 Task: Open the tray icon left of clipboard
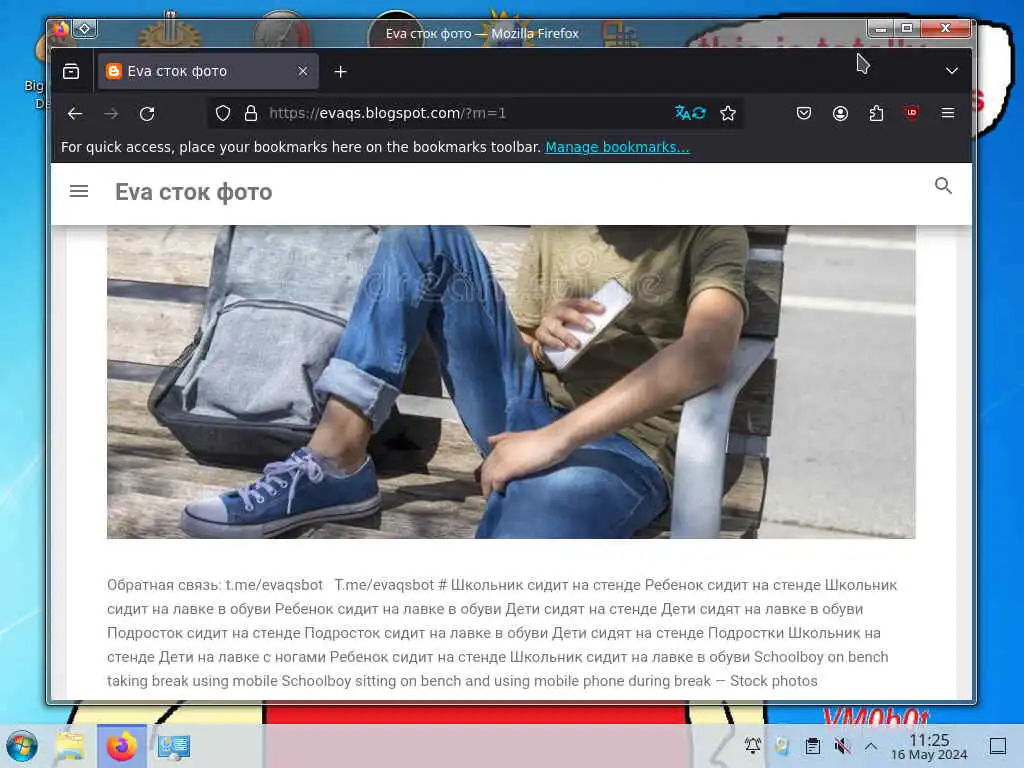pos(782,746)
